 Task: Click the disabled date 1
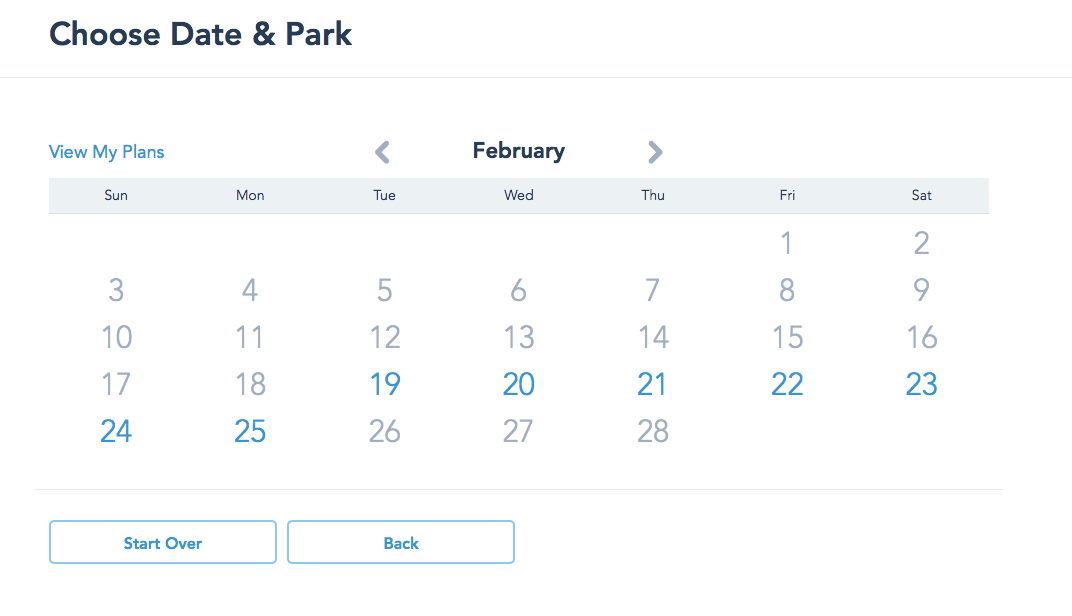pyautogui.click(x=787, y=243)
